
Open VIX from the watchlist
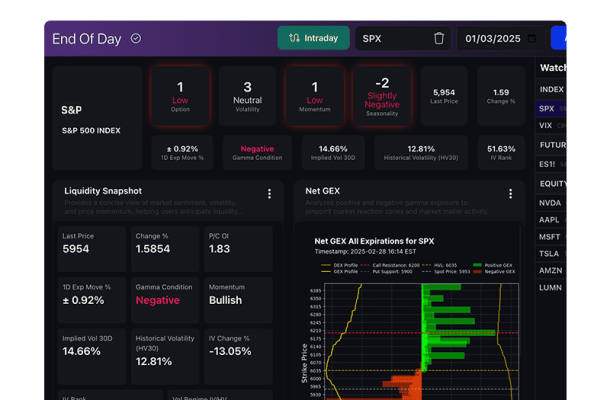point(547,126)
